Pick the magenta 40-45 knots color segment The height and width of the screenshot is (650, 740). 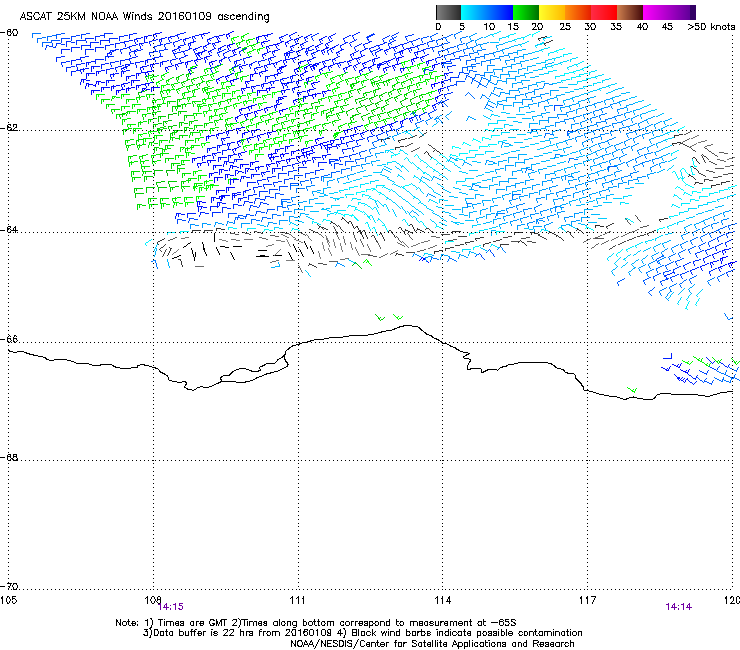click(656, 12)
